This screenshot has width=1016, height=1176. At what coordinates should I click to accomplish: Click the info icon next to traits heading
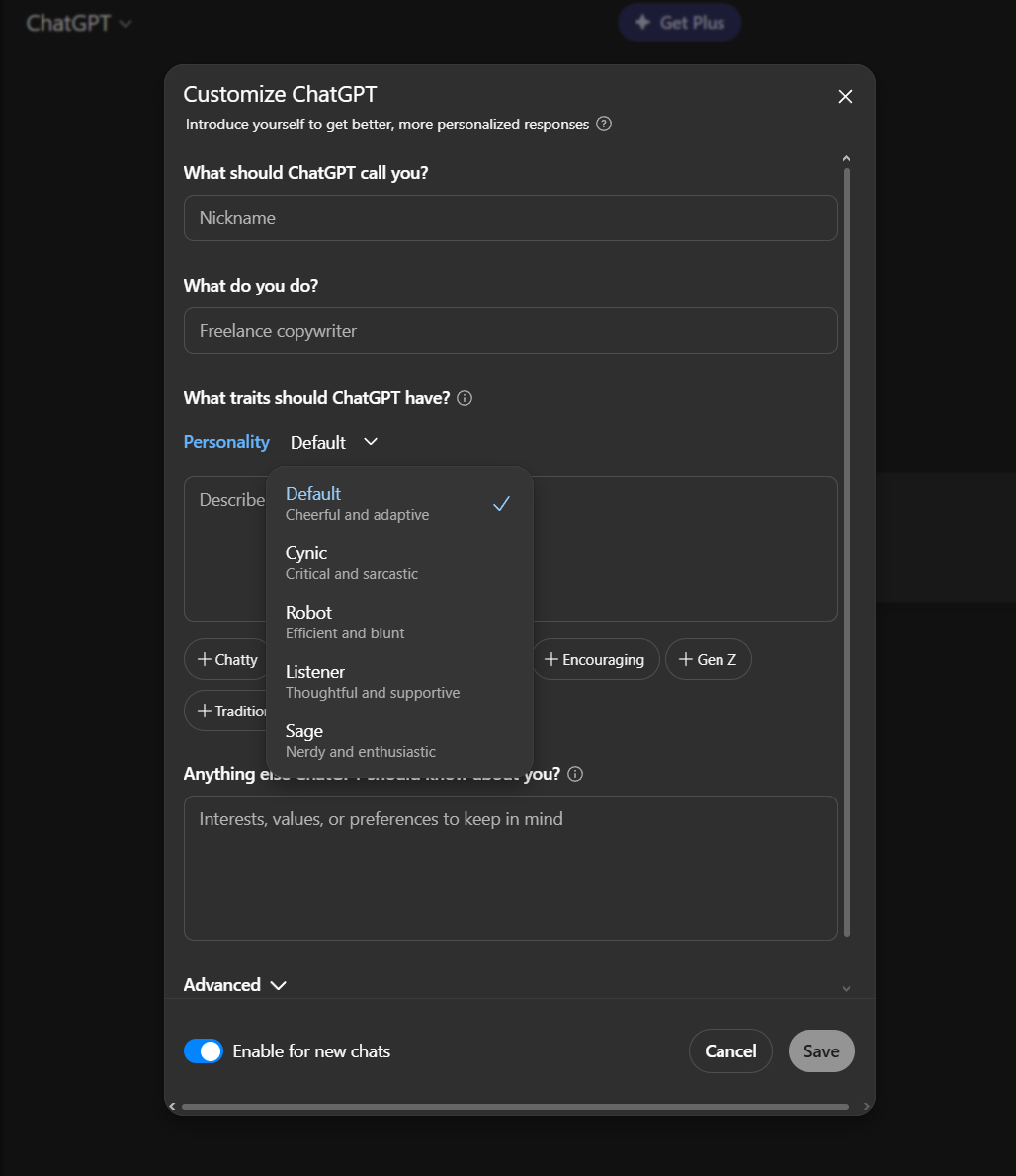tap(465, 398)
